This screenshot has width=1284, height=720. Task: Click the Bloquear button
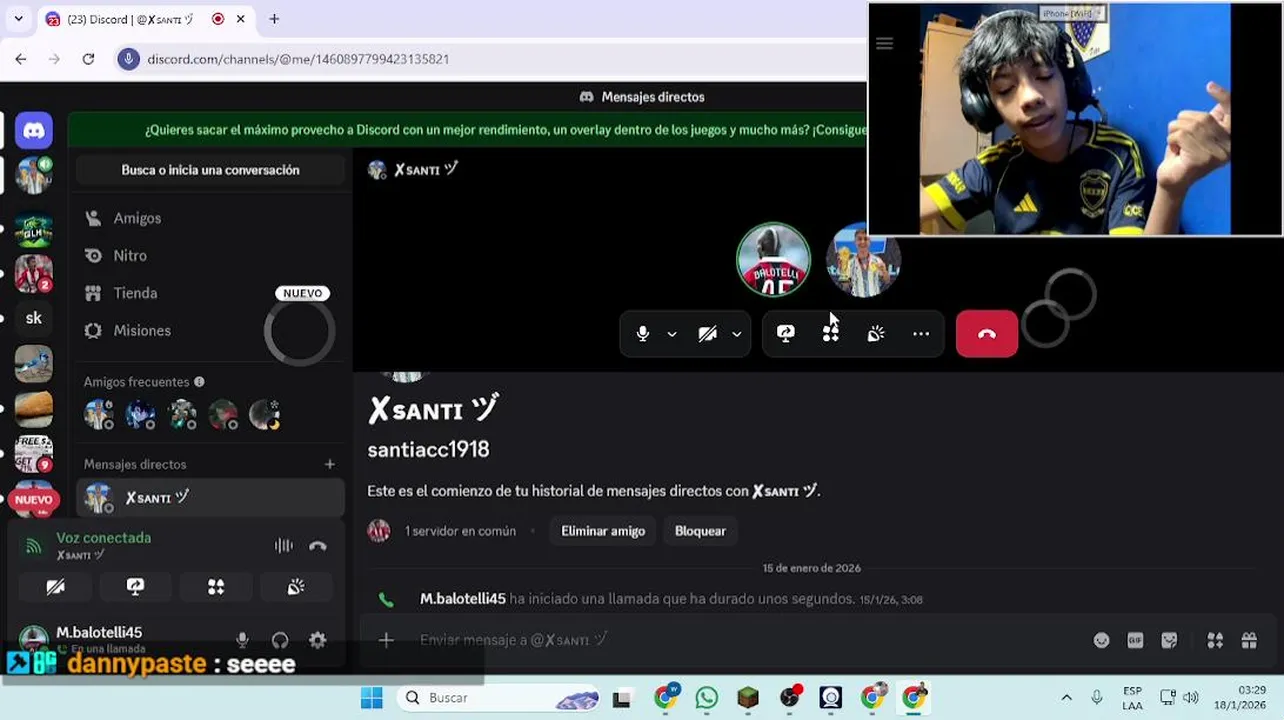(x=700, y=531)
